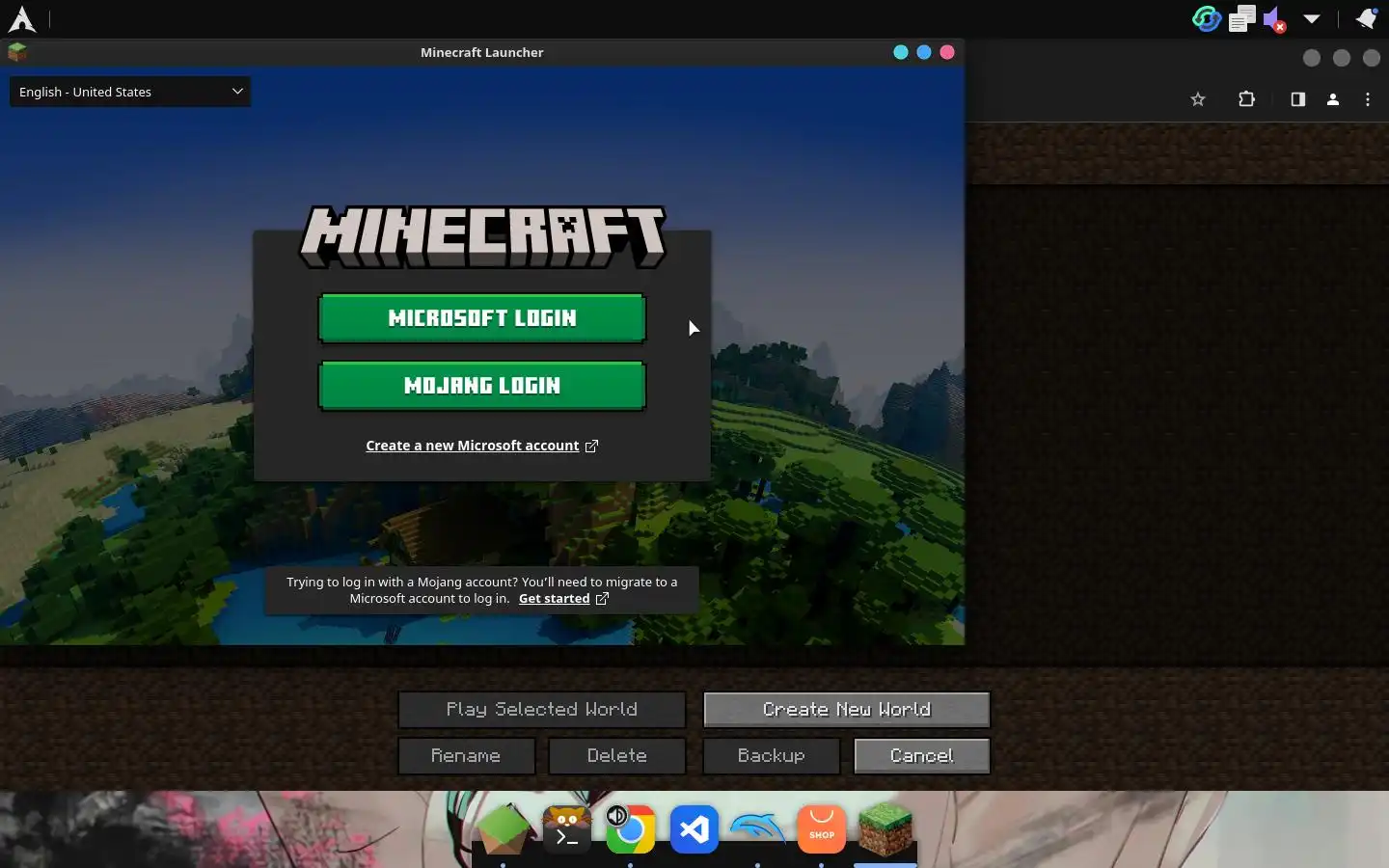This screenshot has height=868, width=1389.
Task: Click the Mojang Login button
Action: pos(482,386)
